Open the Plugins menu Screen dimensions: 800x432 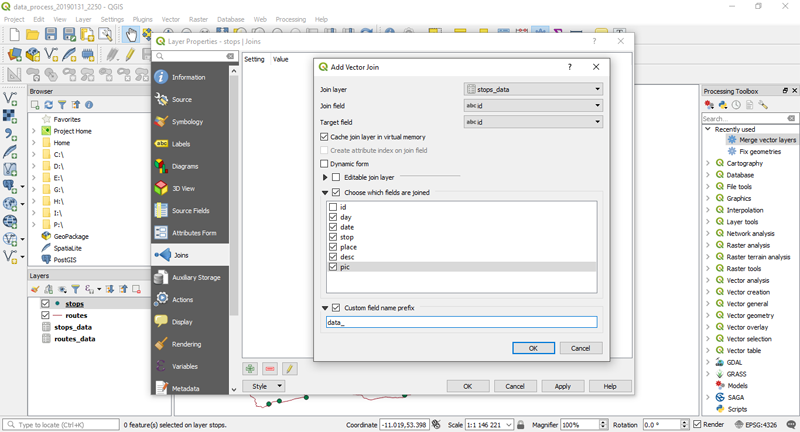pyautogui.click(x=142, y=19)
